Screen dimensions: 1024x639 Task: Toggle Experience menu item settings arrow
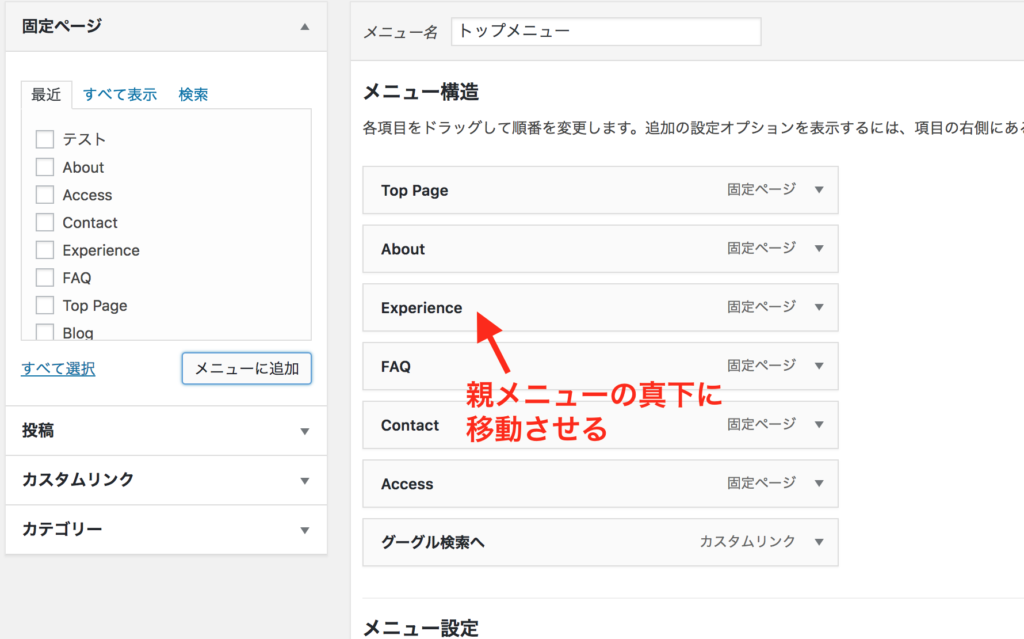(x=819, y=308)
